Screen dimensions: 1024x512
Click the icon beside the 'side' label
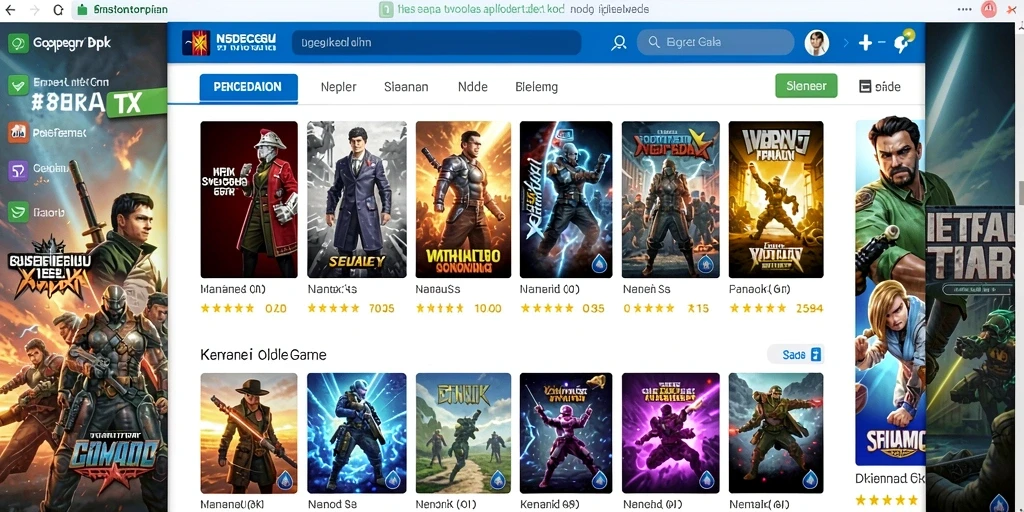pos(865,86)
